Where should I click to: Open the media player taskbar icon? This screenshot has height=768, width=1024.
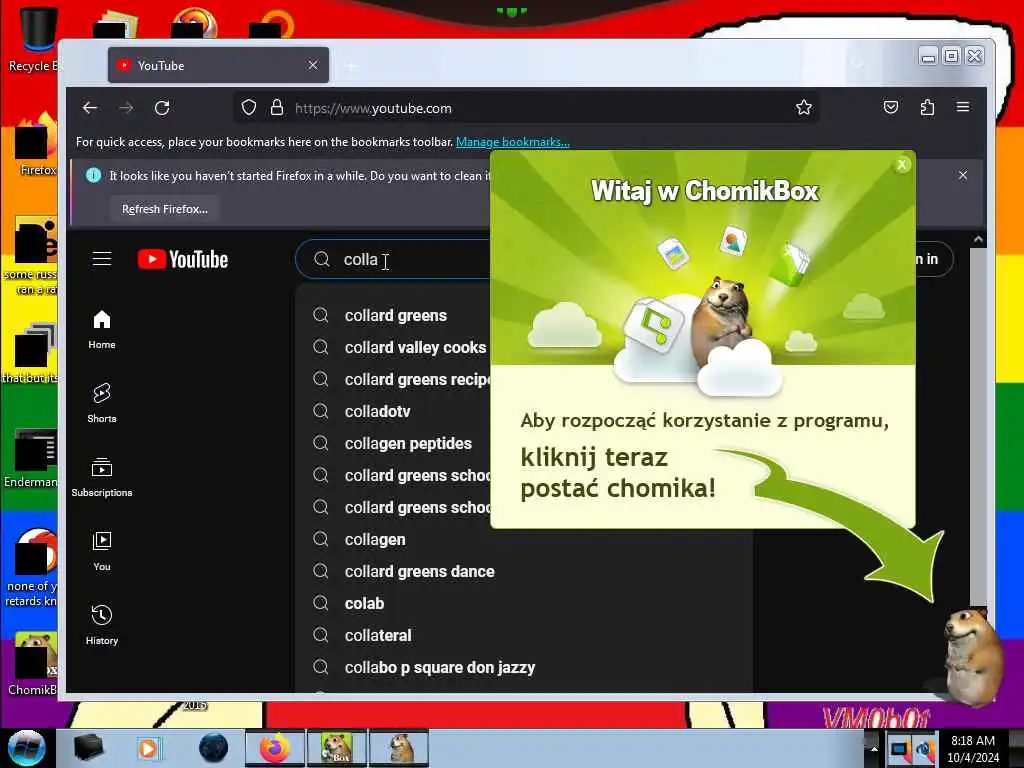coord(148,748)
